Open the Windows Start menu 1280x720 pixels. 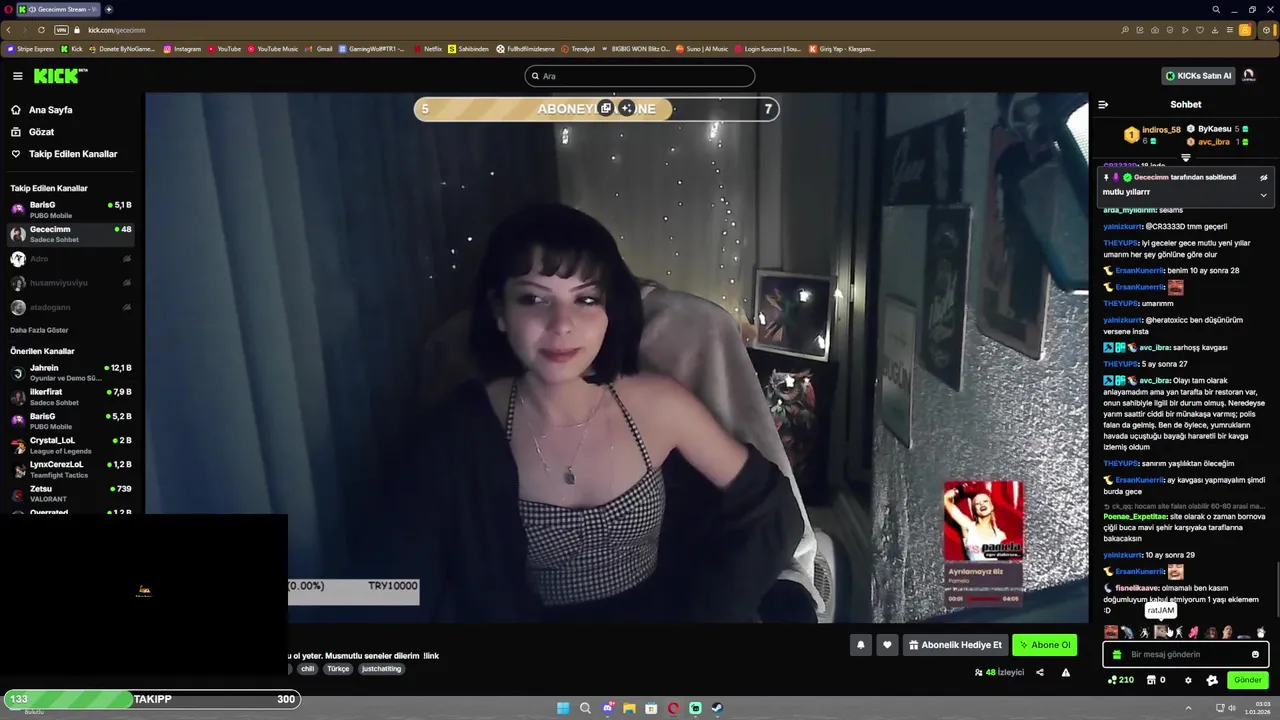pos(563,708)
